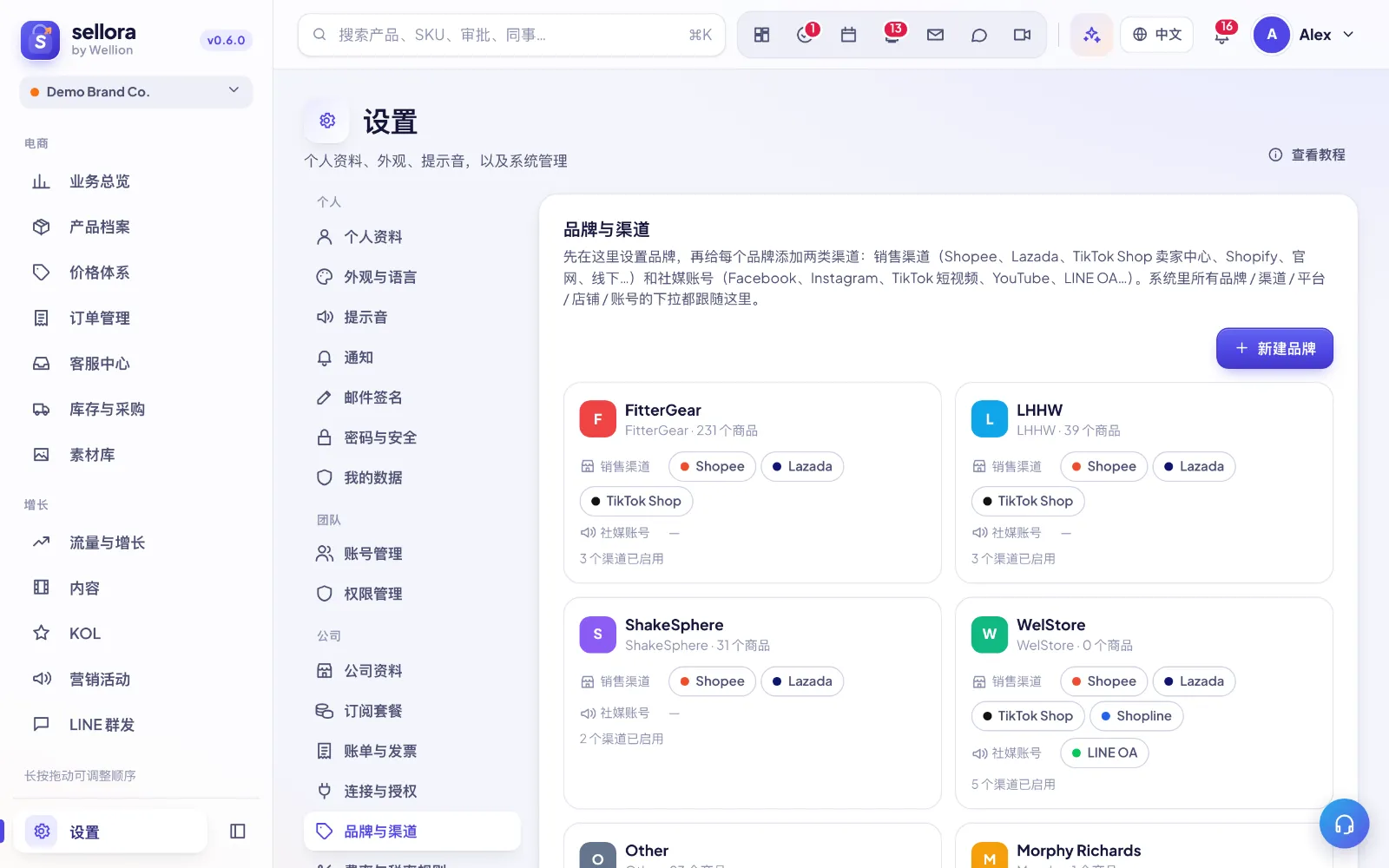Go to 业务总览 in sidebar
Image resolution: width=1389 pixels, height=868 pixels.
(136, 181)
